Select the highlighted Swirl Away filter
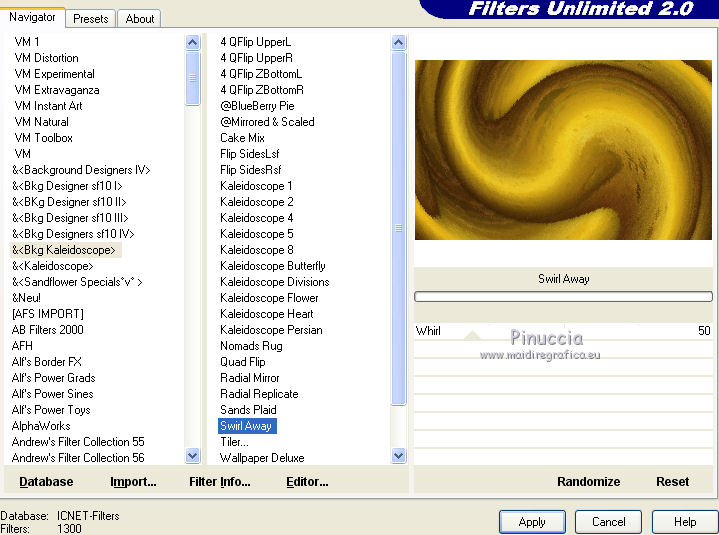 coord(247,426)
